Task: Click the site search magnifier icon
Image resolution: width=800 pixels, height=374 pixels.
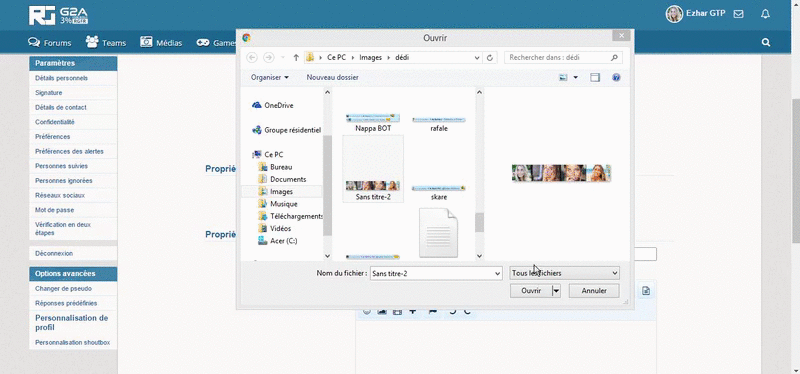Action: [766, 42]
